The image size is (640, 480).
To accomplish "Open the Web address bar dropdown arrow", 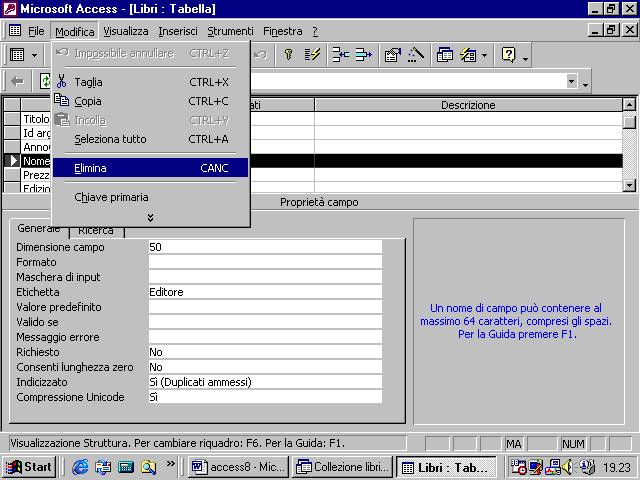I will tap(572, 81).
